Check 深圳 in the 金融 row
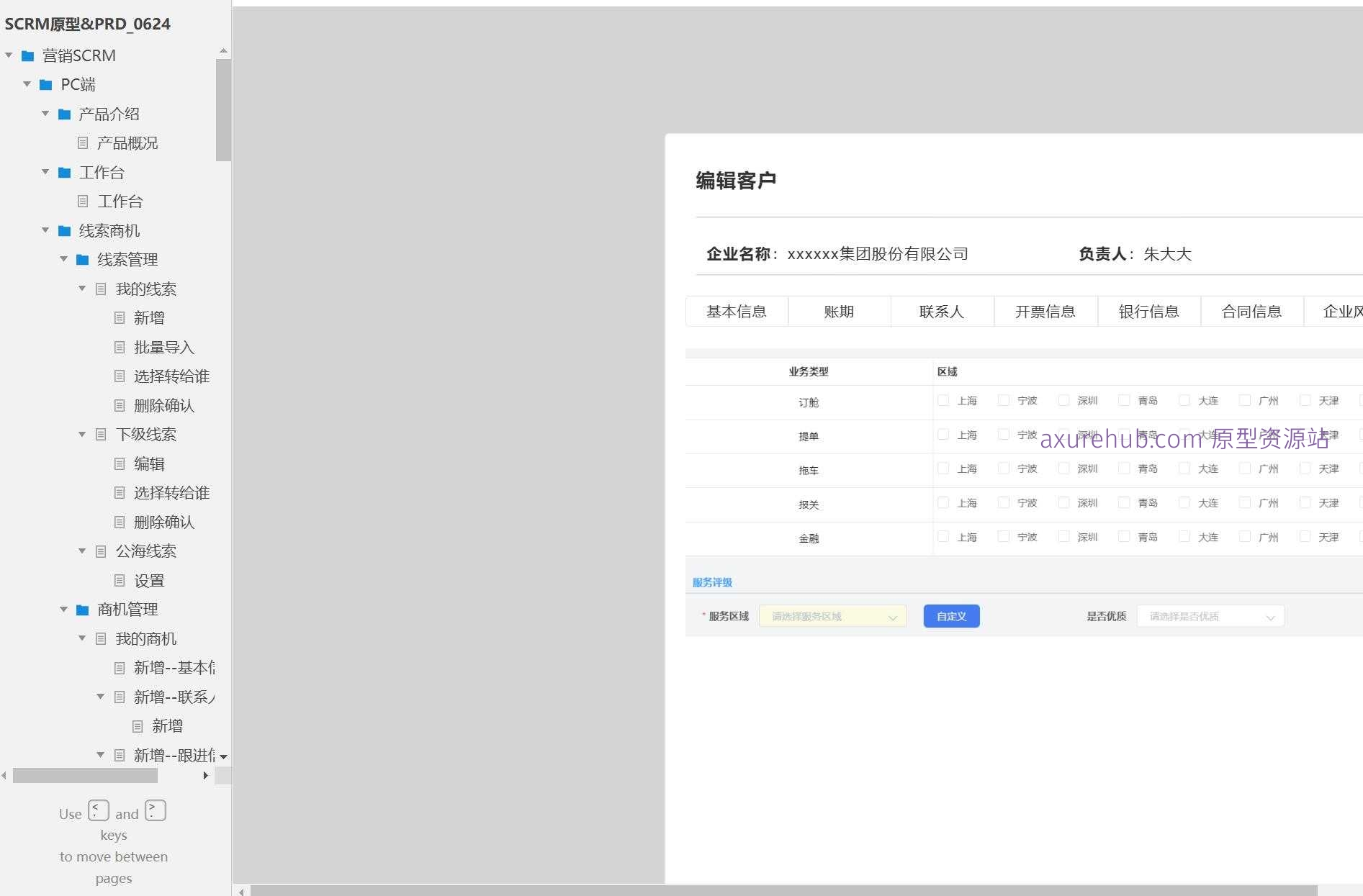This screenshot has height=896, width=1363. (x=1063, y=536)
